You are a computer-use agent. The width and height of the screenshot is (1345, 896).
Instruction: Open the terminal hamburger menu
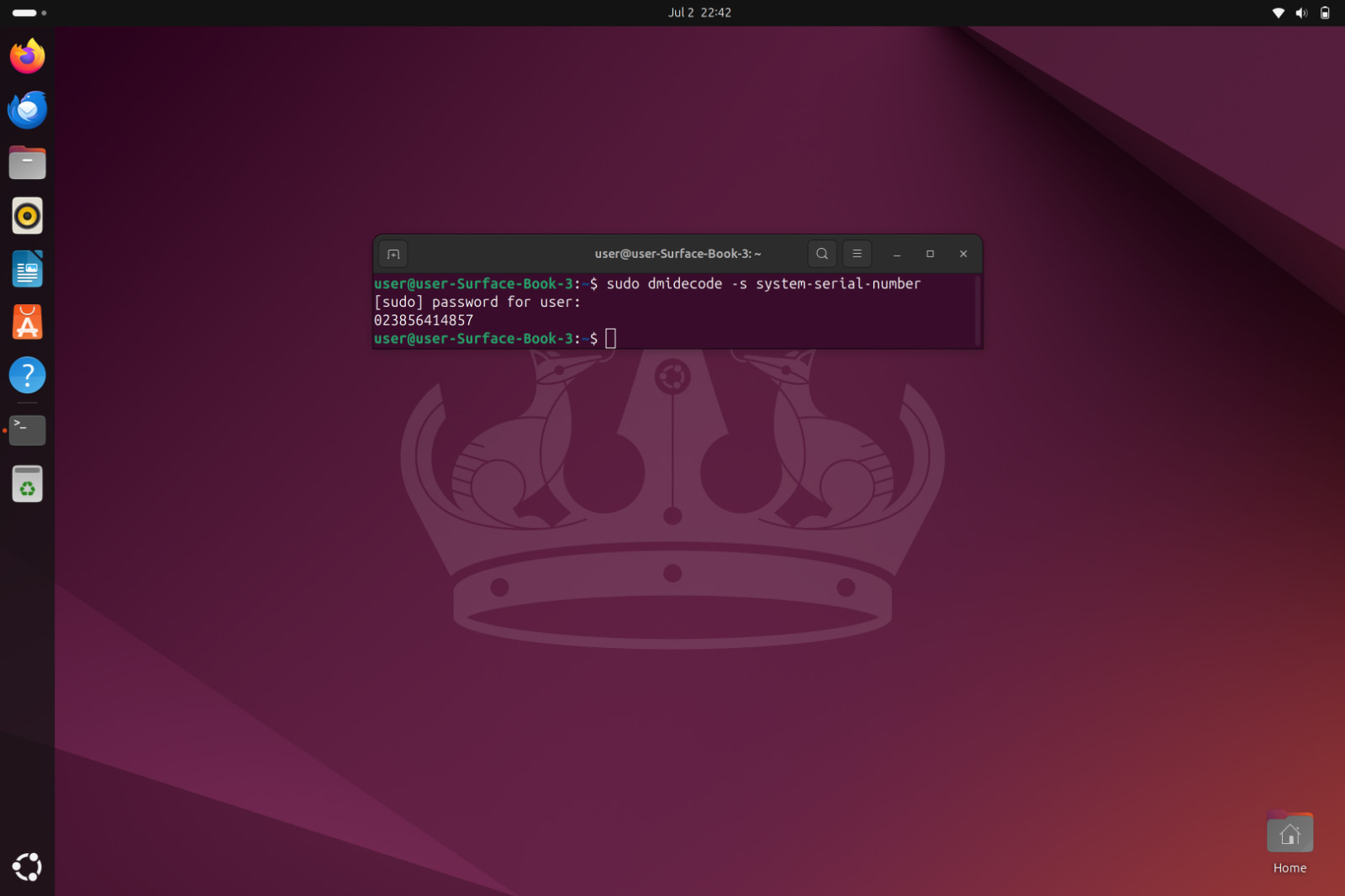857,254
